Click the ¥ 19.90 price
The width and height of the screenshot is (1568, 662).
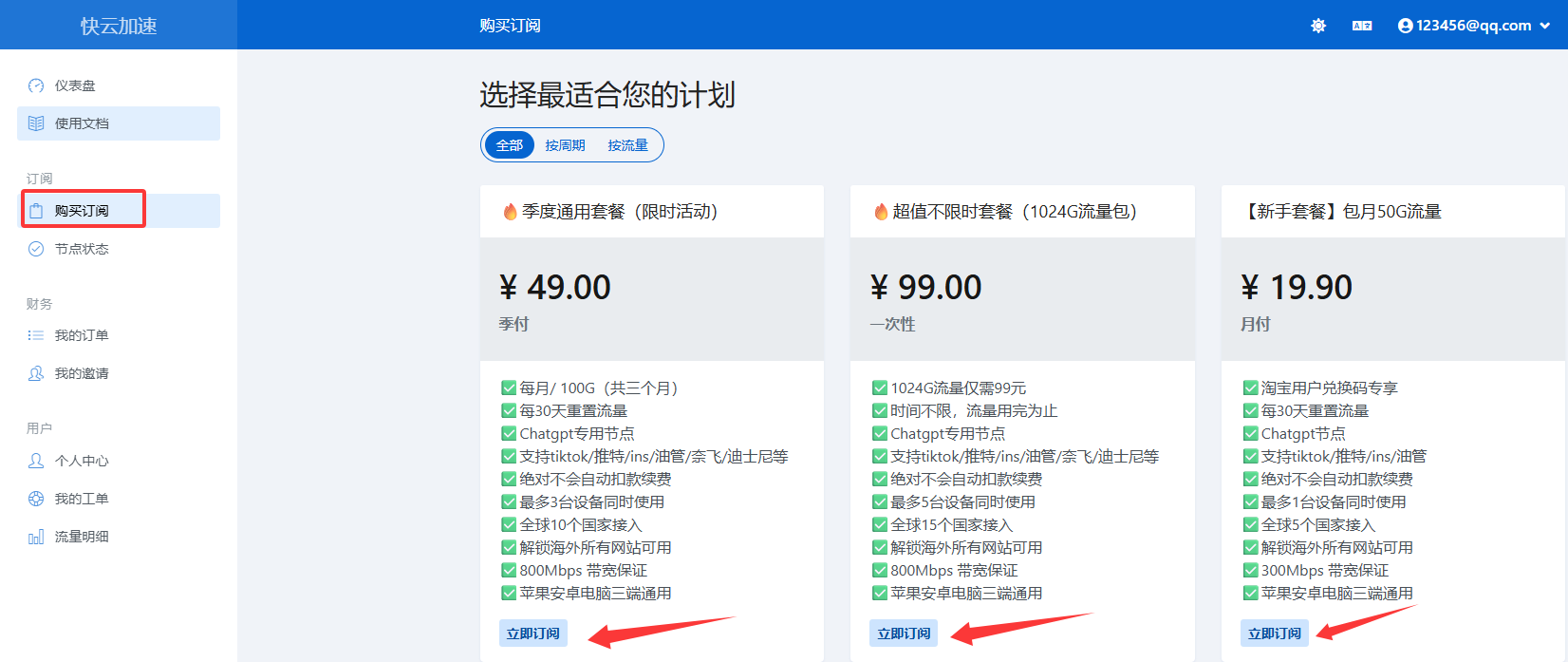1297,287
